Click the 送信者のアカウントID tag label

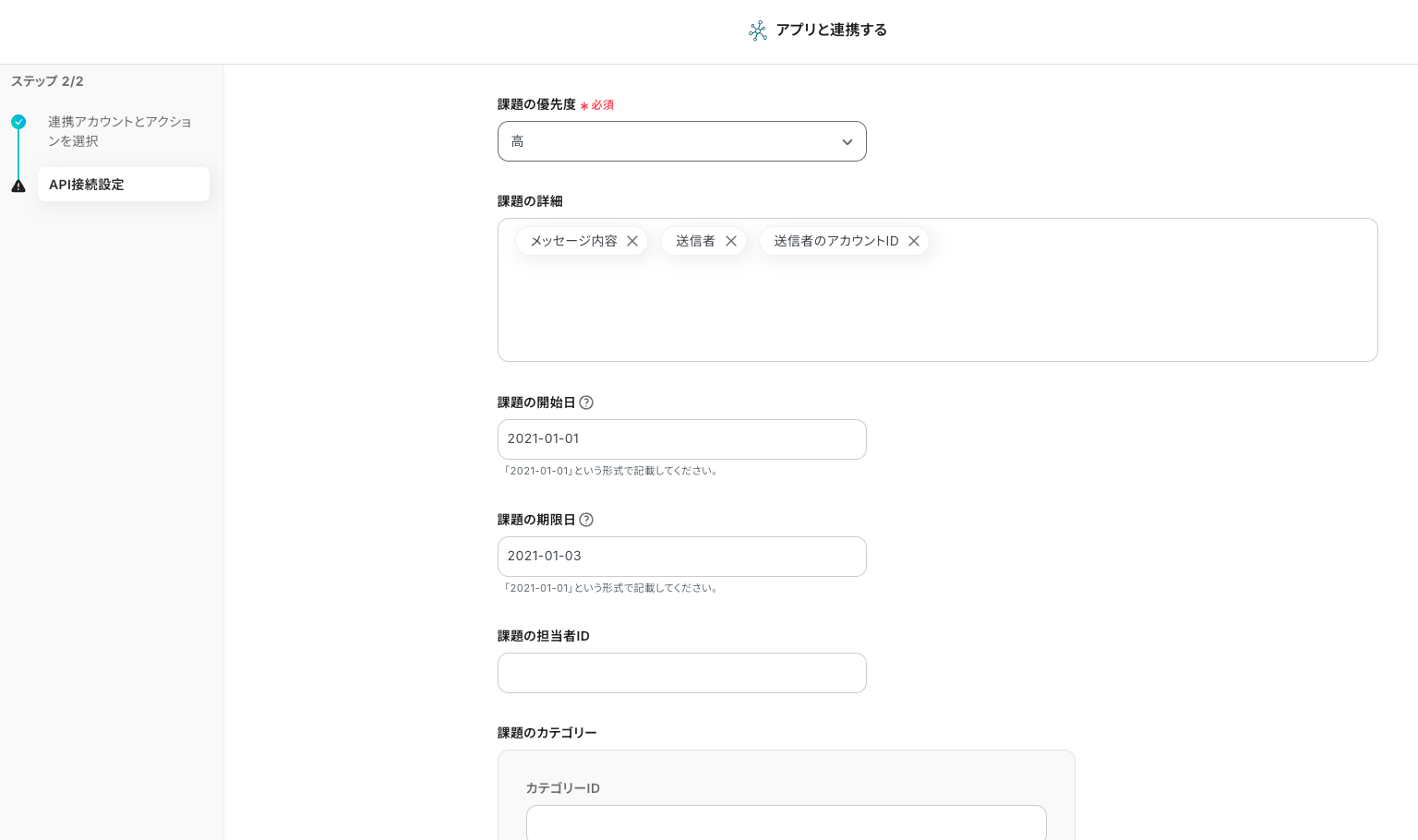point(835,241)
